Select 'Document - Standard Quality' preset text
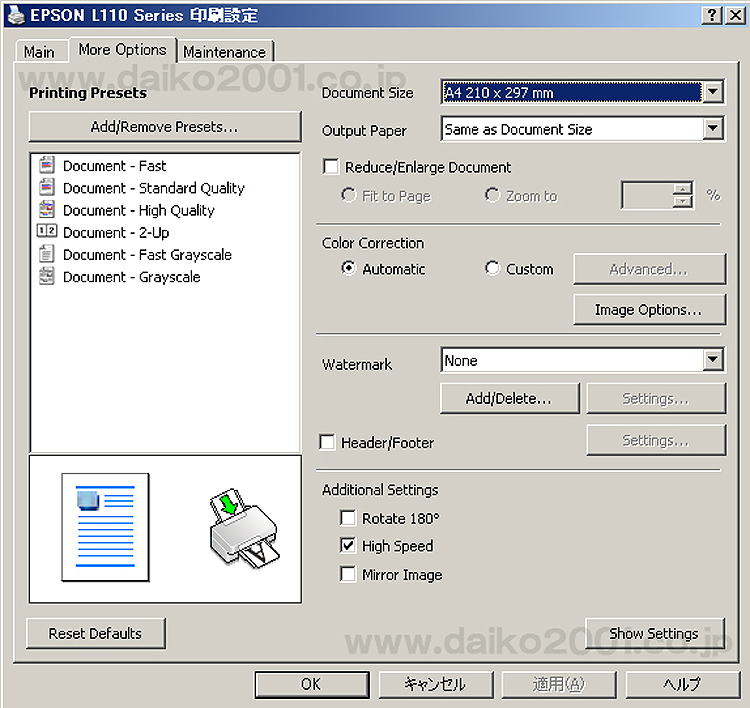 click(x=154, y=188)
